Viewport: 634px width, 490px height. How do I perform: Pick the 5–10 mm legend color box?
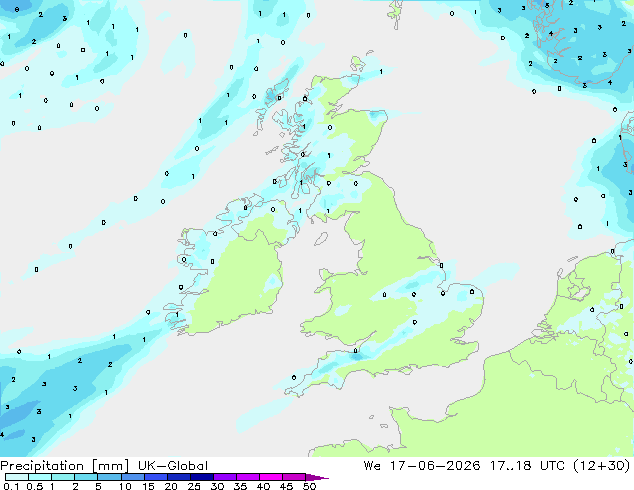click(x=109, y=477)
